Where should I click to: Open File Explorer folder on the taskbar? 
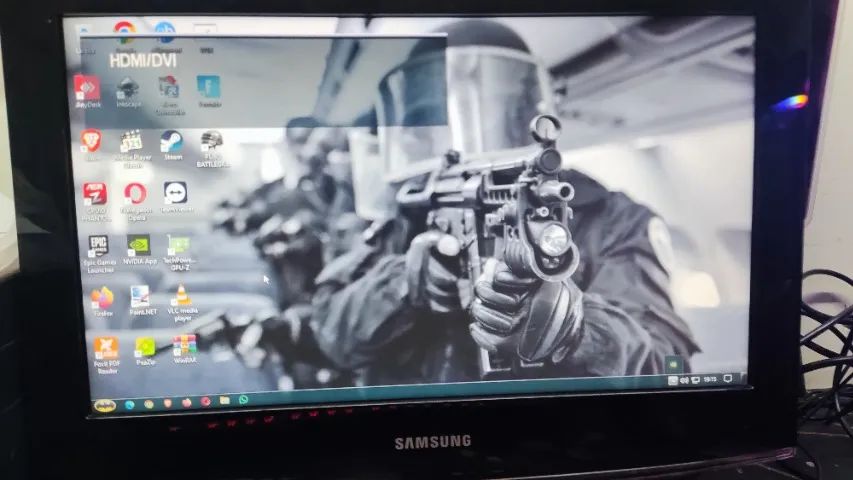[224, 401]
